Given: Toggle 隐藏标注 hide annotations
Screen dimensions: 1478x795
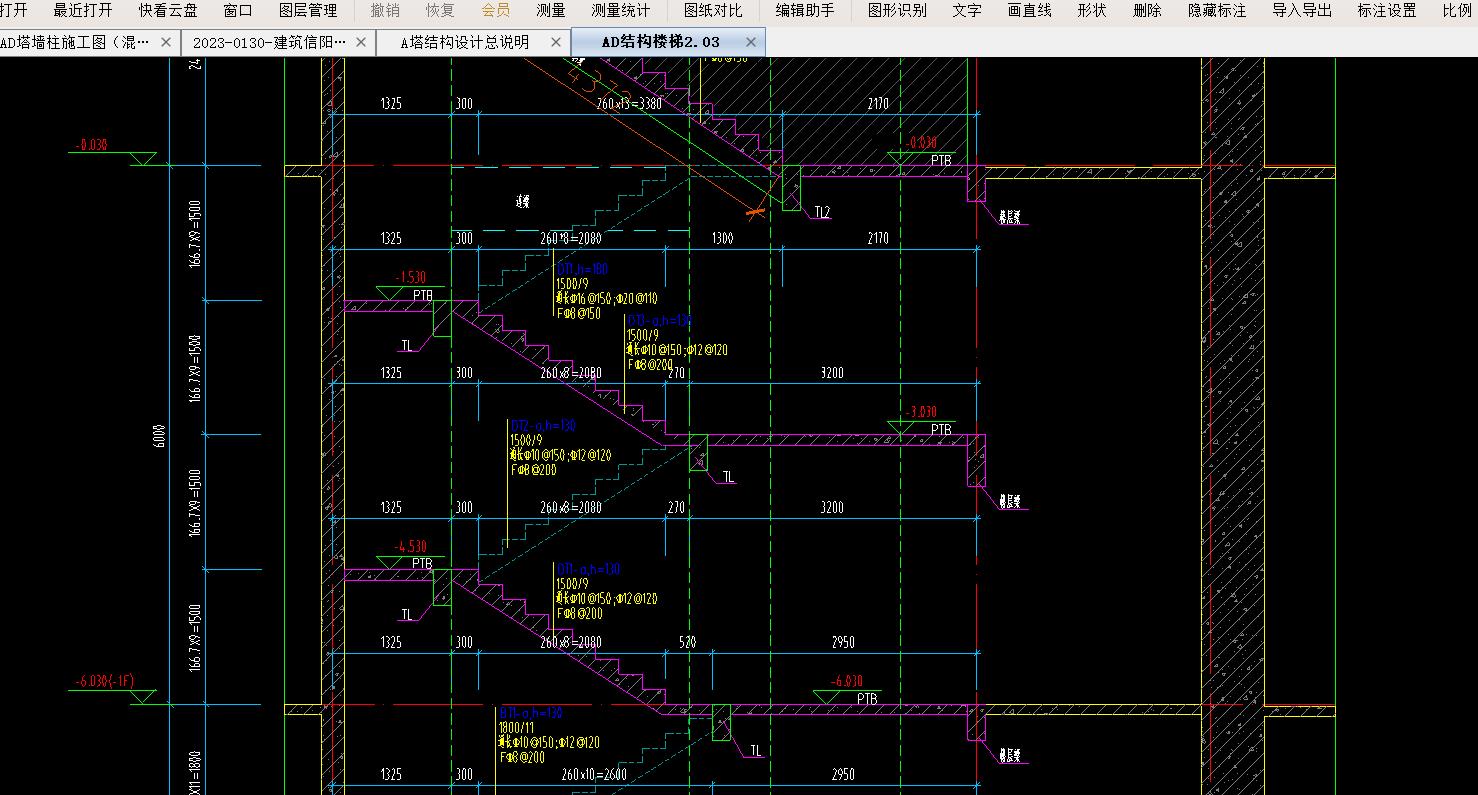Looking at the screenshot, I should pos(1218,11).
